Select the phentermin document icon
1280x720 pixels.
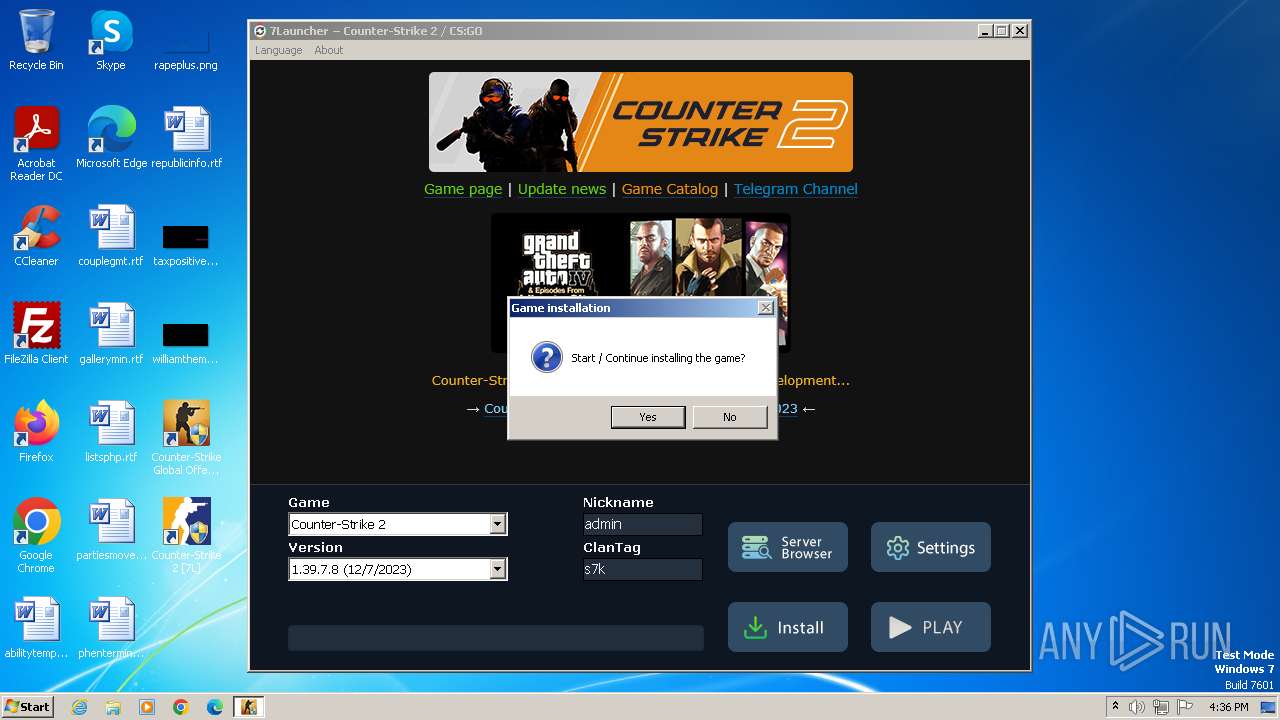[x=111, y=628]
